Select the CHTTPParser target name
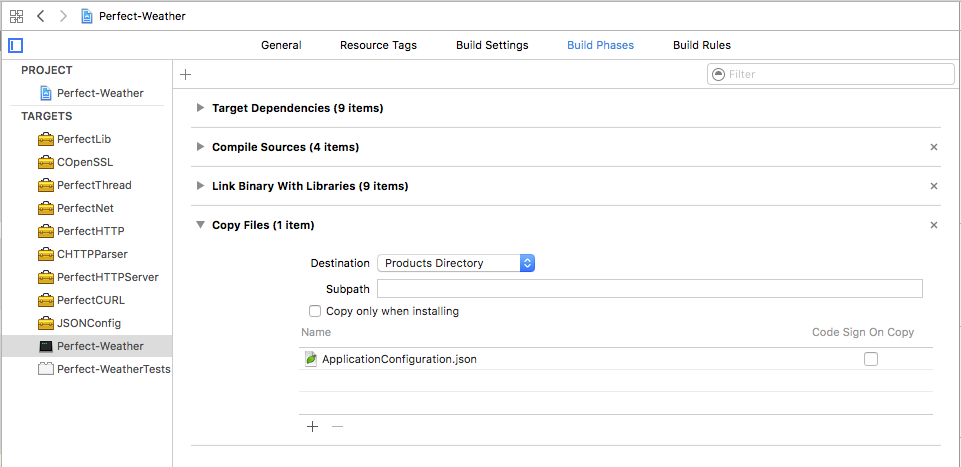 [93, 254]
